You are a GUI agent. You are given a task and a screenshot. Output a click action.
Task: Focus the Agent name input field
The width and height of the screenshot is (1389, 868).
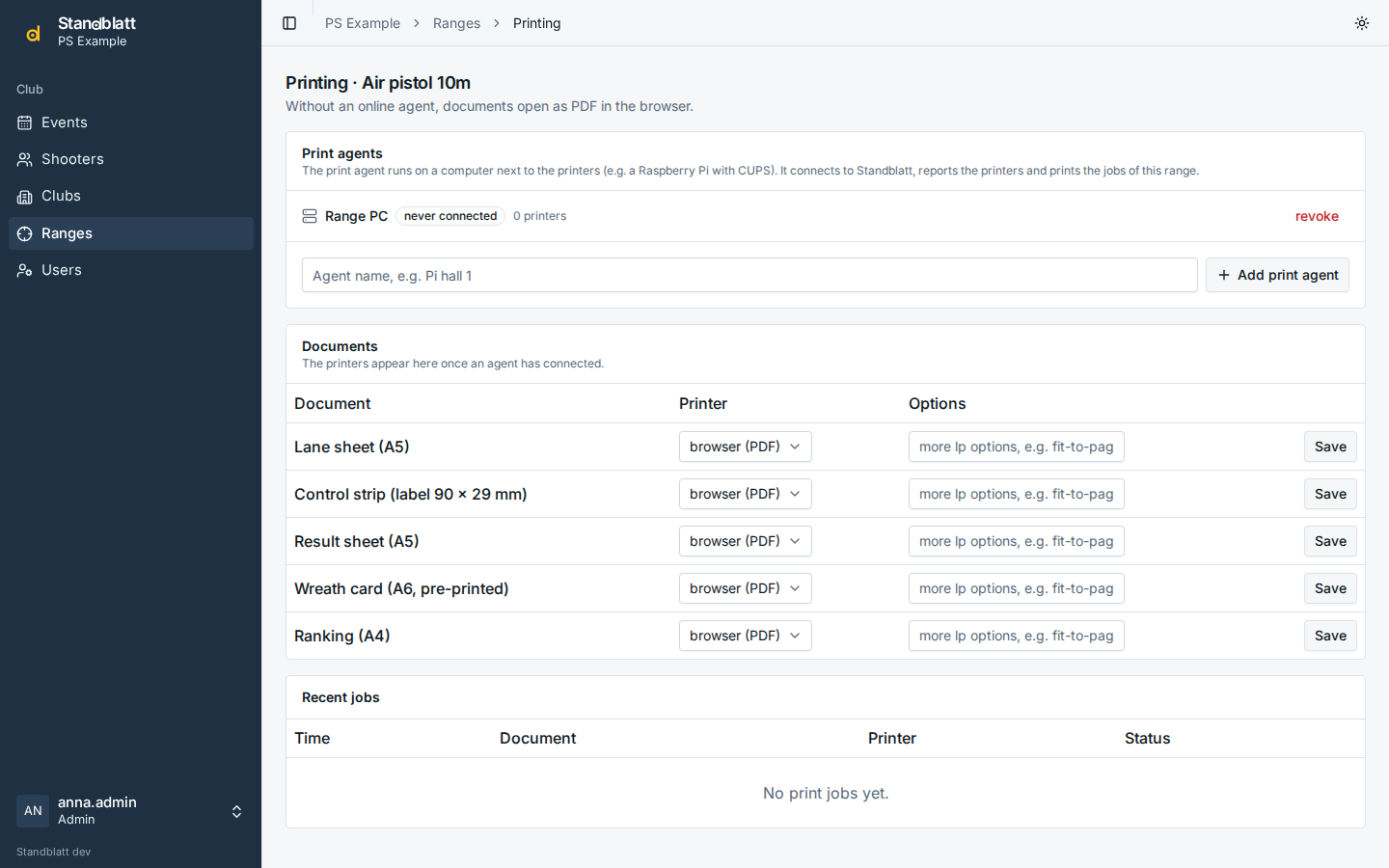[x=749, y=275]
